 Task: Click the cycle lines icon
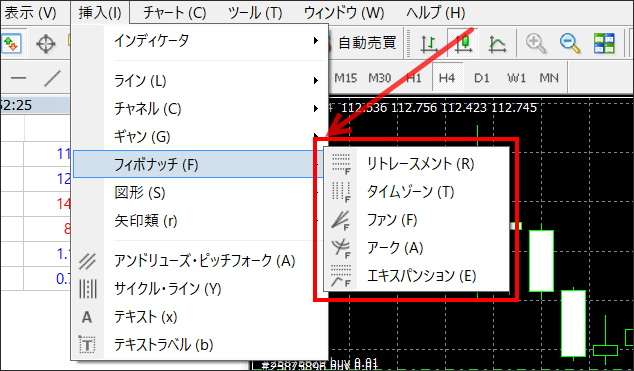pos(87,289)
